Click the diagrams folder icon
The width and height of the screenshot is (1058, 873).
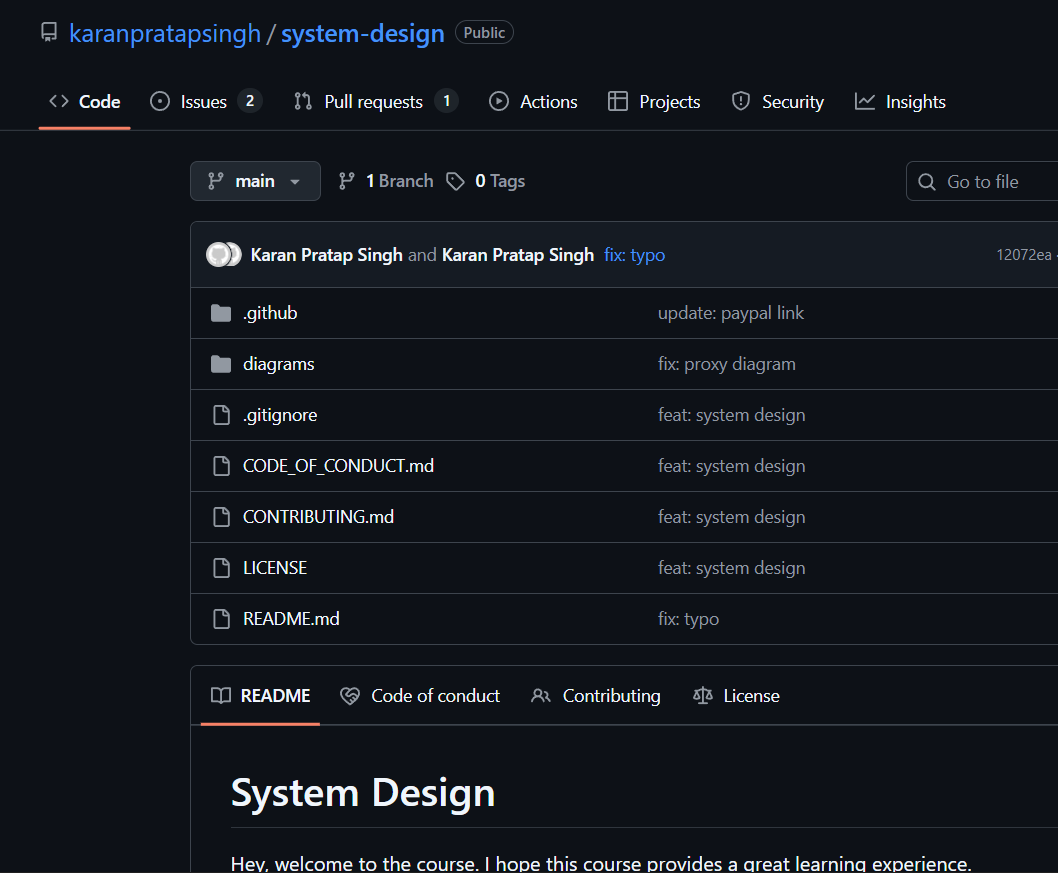(221, 364)
